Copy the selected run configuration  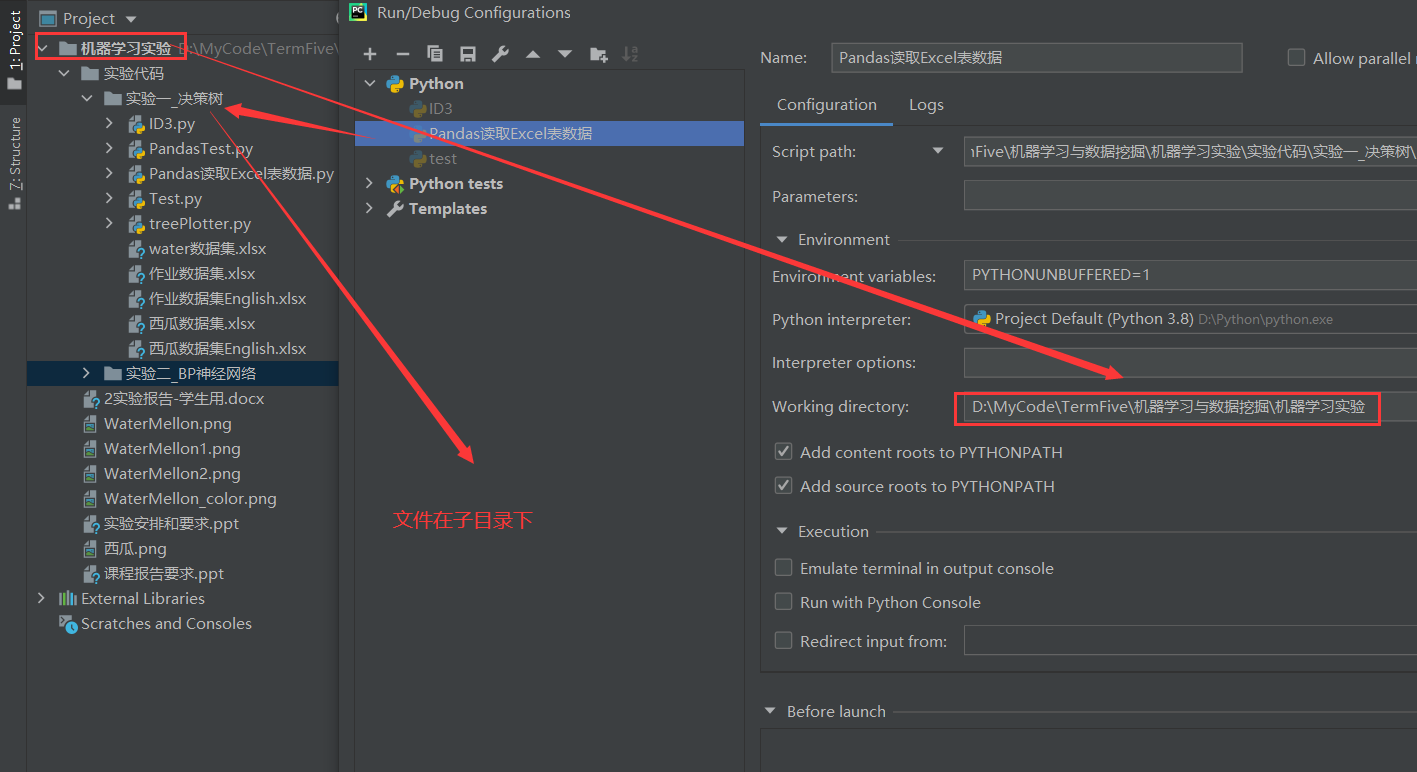coord(434,54)
